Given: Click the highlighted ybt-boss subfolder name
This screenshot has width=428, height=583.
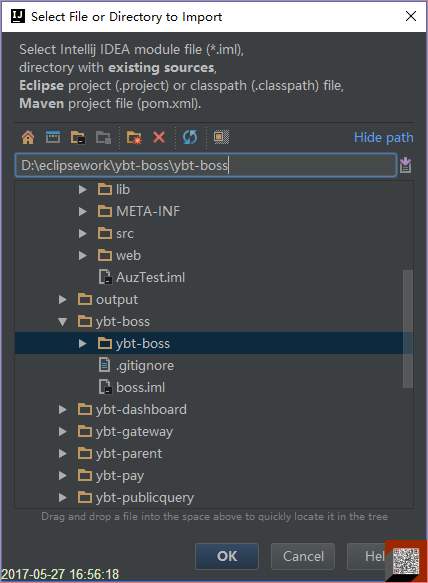Looking at the screenshot, I should pos(143,343).
